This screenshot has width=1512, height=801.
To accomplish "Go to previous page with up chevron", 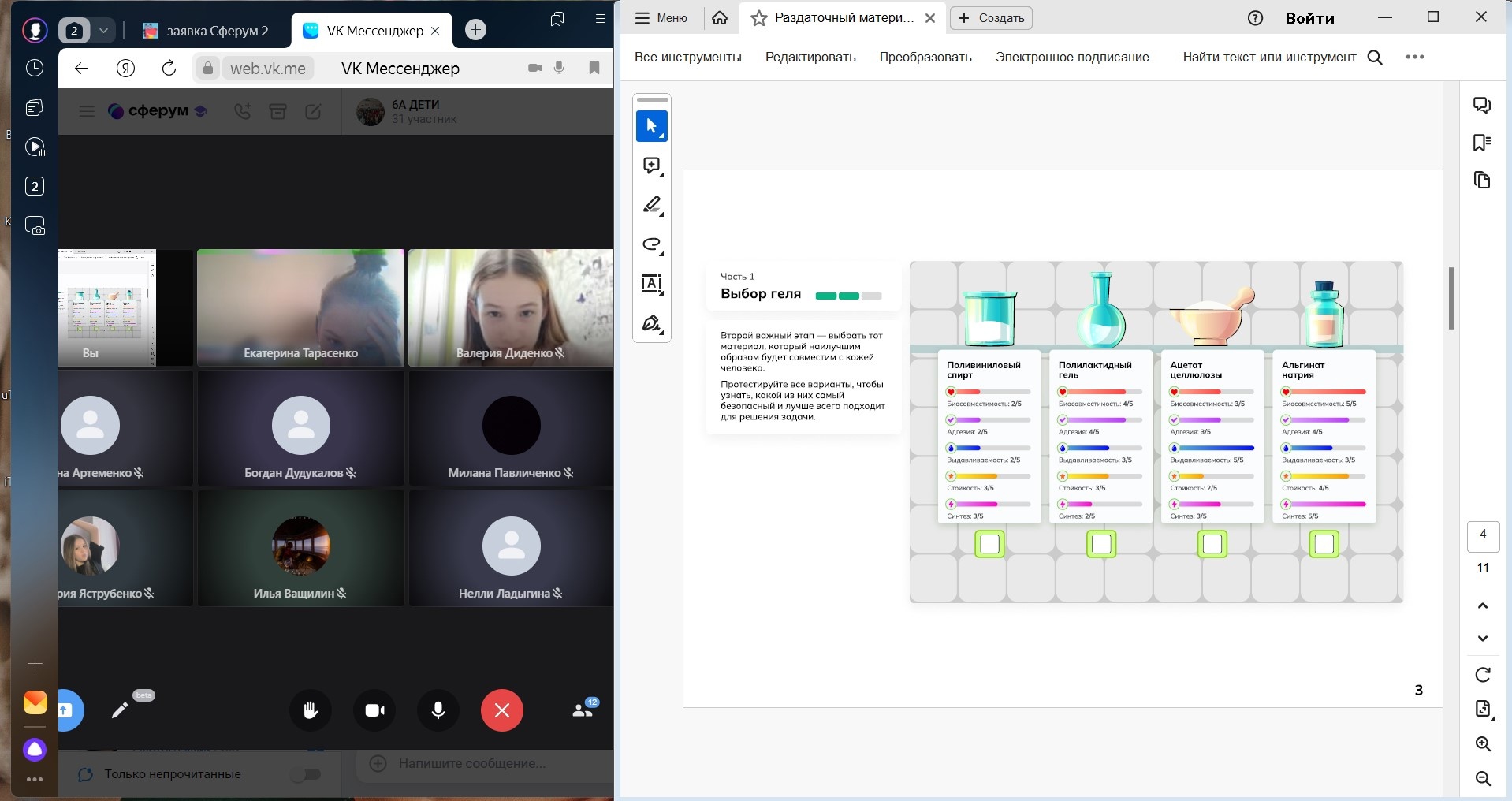I will pos(1483,605).
